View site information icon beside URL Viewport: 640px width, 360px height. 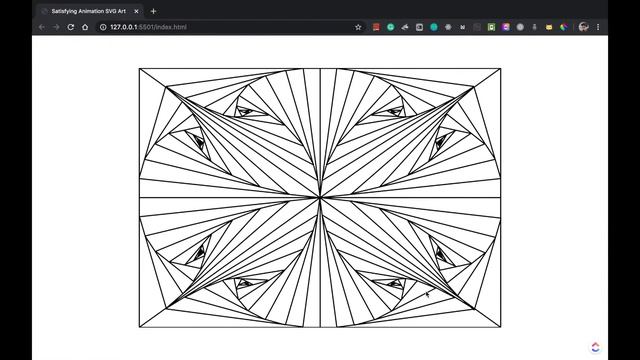[x=103, y=27]
